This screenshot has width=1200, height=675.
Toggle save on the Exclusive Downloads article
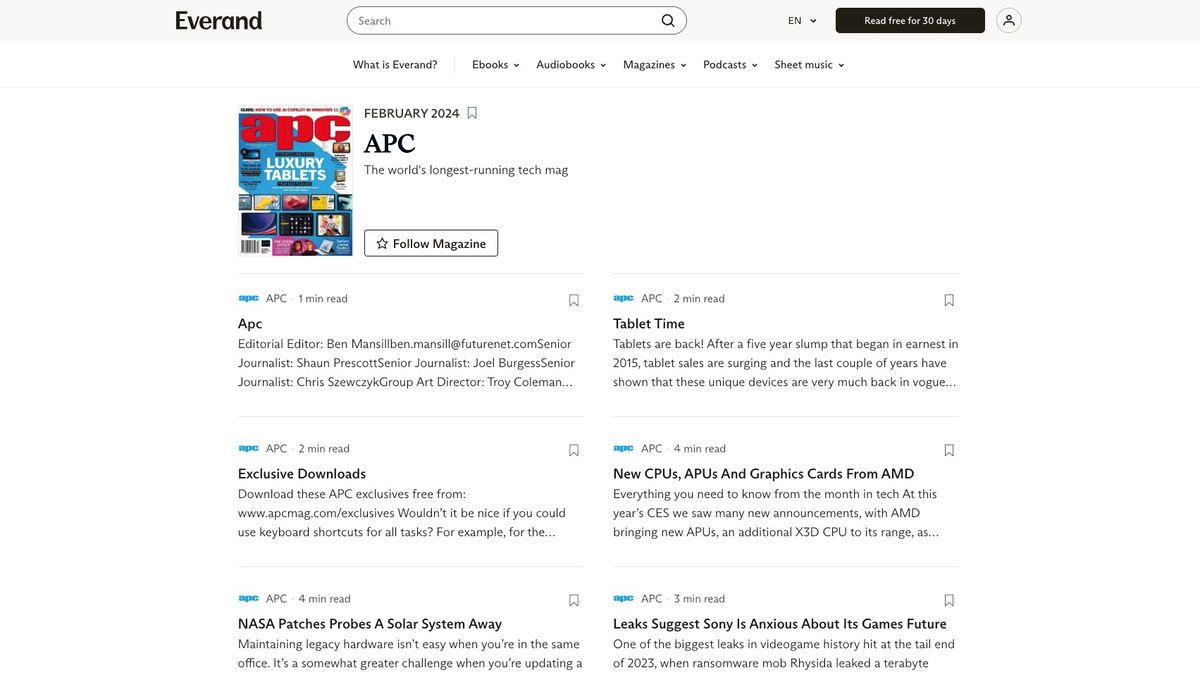pos(573,449)
